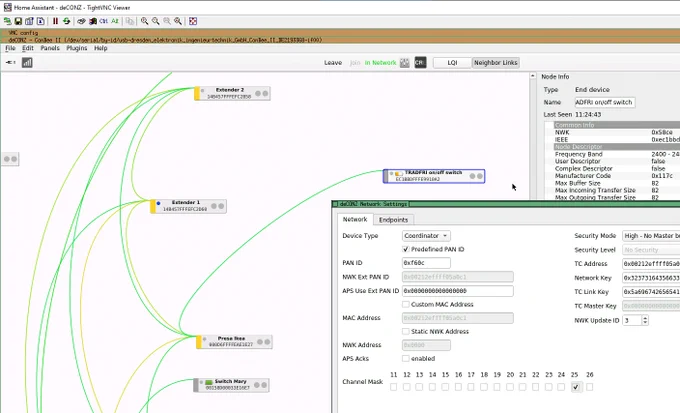Click the USB connection icon in deCONZ toolbar
This screenshot has height=413, width=680.
(x=10, y=62)
